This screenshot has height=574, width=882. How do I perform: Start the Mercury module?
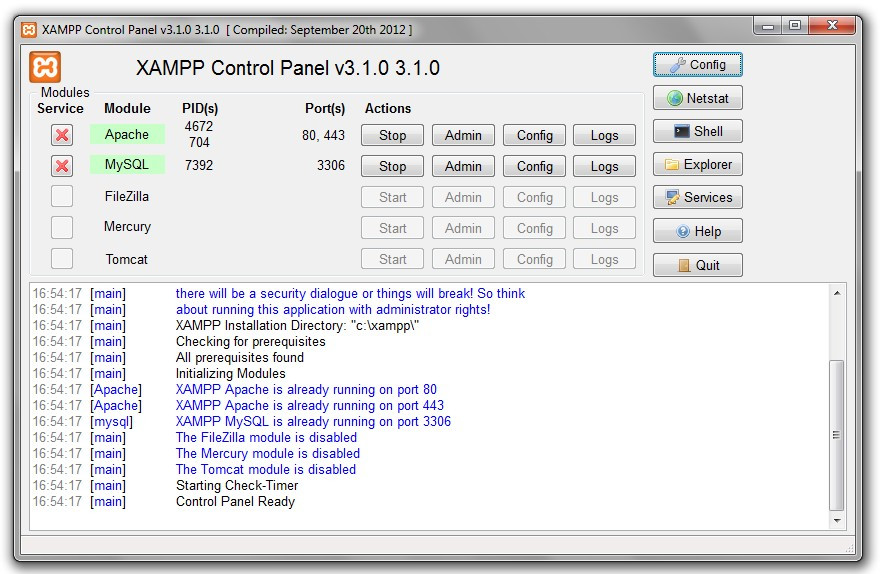(392, 228)
